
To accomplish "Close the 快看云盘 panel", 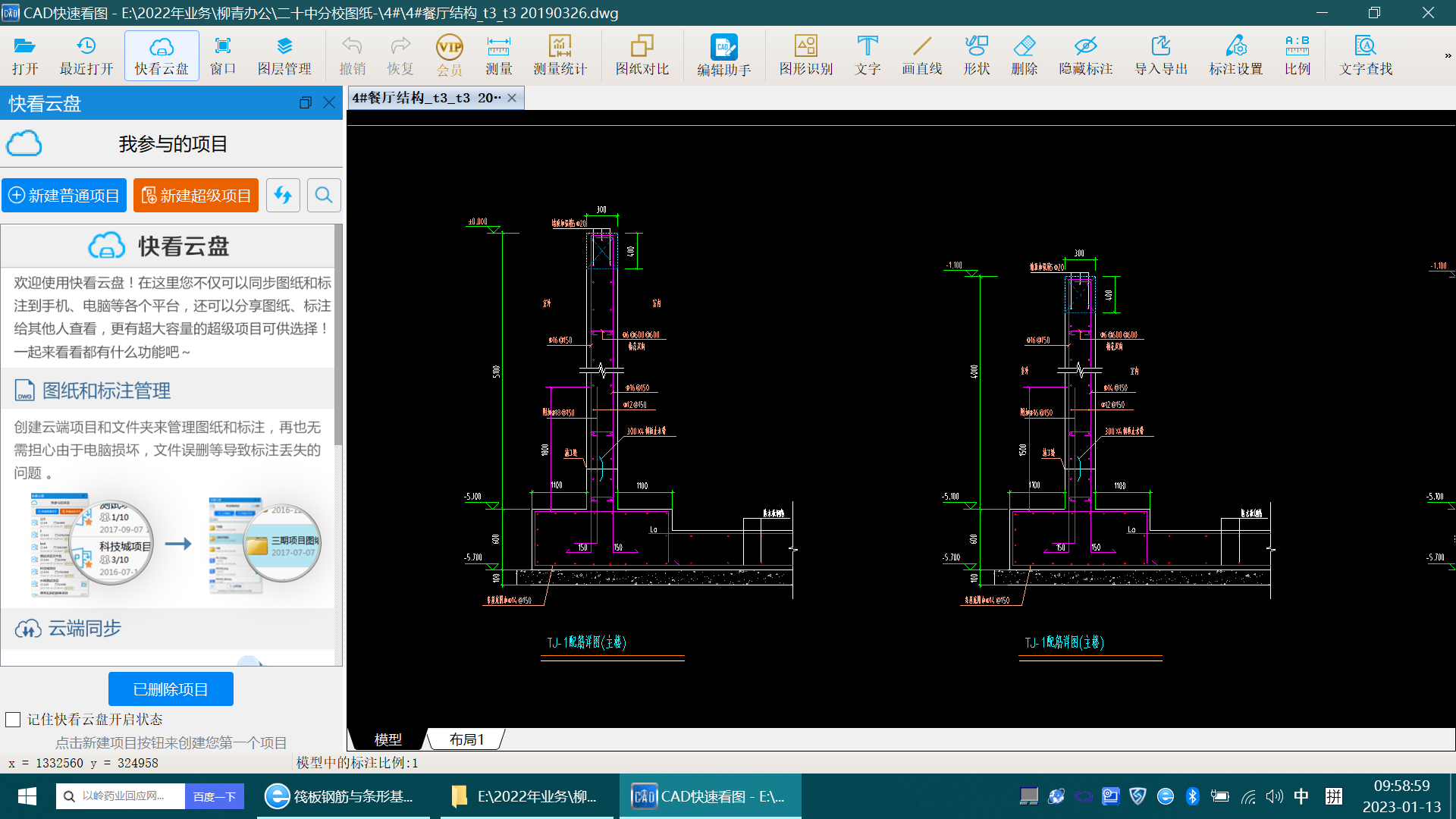I will tap(329, 102).
